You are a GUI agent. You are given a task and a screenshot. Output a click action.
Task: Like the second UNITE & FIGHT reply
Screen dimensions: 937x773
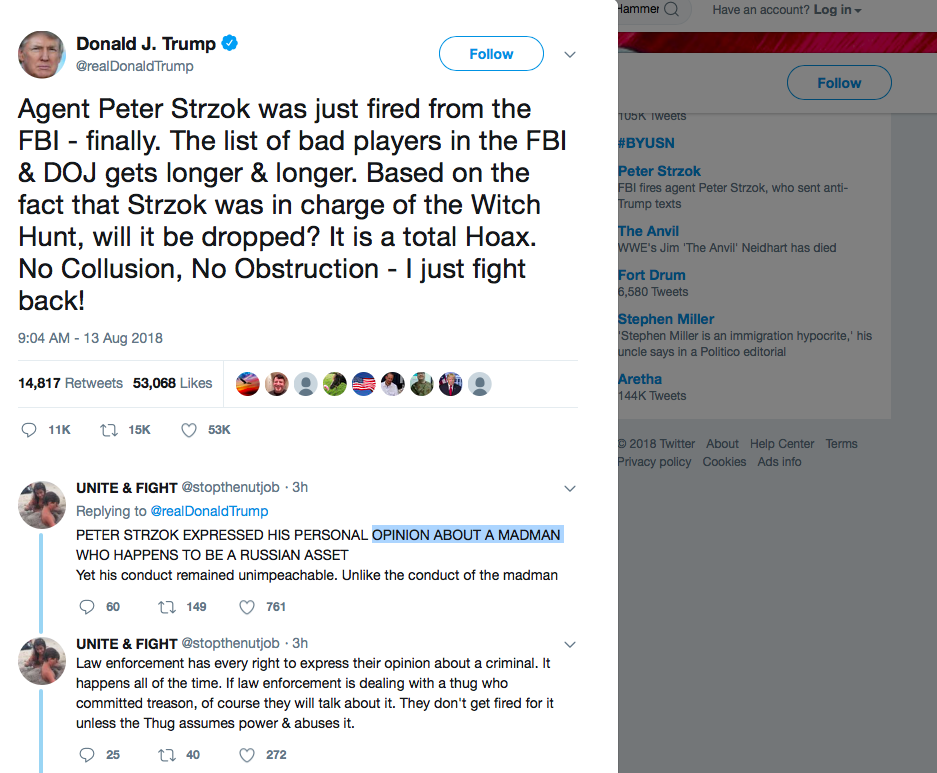pos(247,755)
